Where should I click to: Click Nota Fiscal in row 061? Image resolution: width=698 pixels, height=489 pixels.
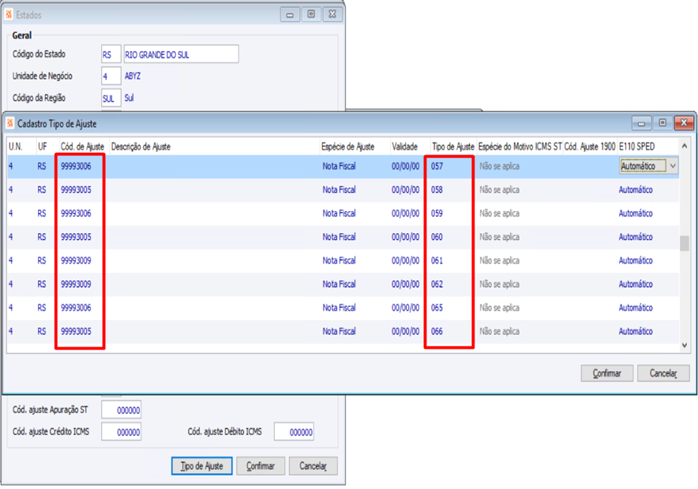(339, 261)
